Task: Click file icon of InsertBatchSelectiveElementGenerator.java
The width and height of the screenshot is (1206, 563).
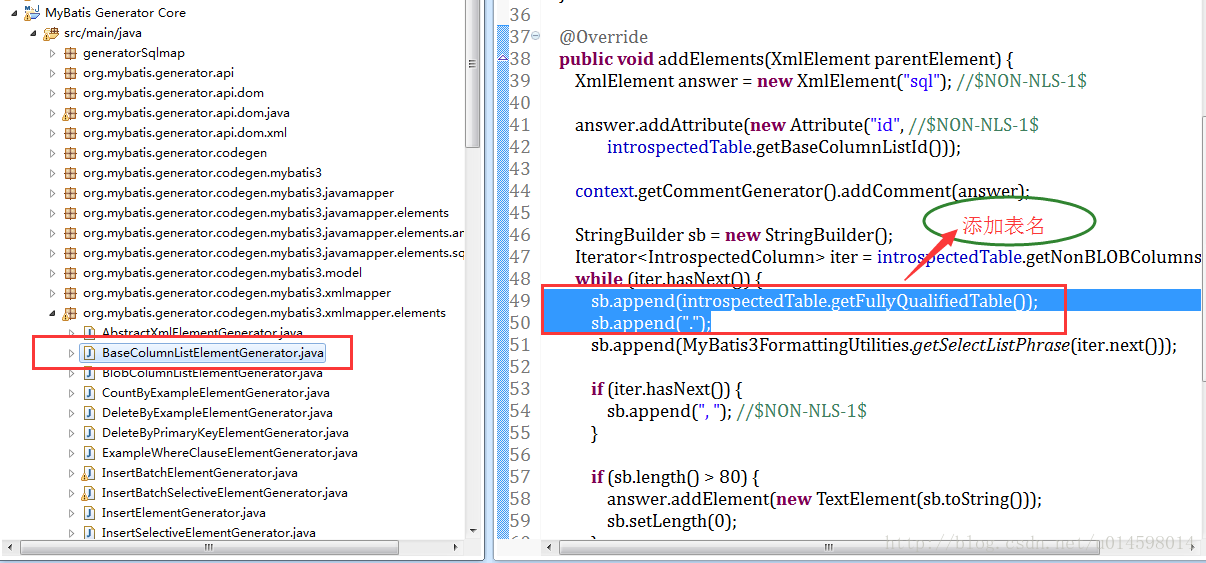Action: pyautogui.click(x=89, y=493)
